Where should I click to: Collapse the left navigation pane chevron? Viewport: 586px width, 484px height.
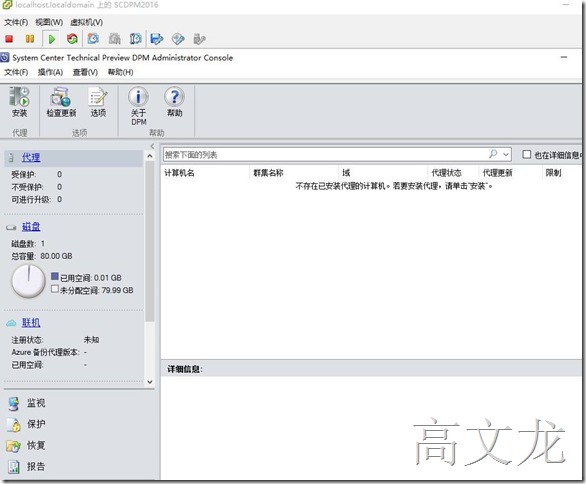[152, 146]
